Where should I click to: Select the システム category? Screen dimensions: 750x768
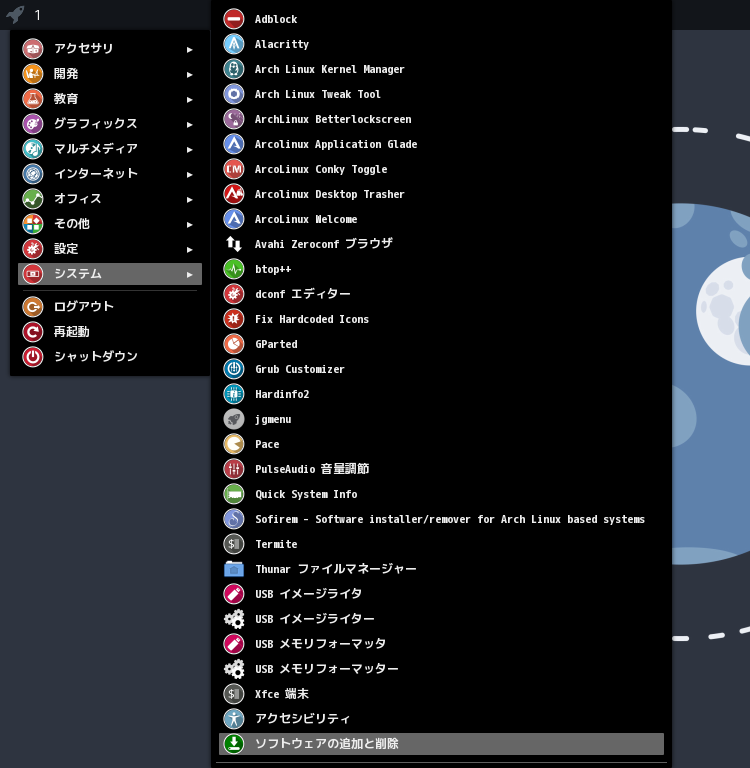pyautogui.click(x=110, y=274)
